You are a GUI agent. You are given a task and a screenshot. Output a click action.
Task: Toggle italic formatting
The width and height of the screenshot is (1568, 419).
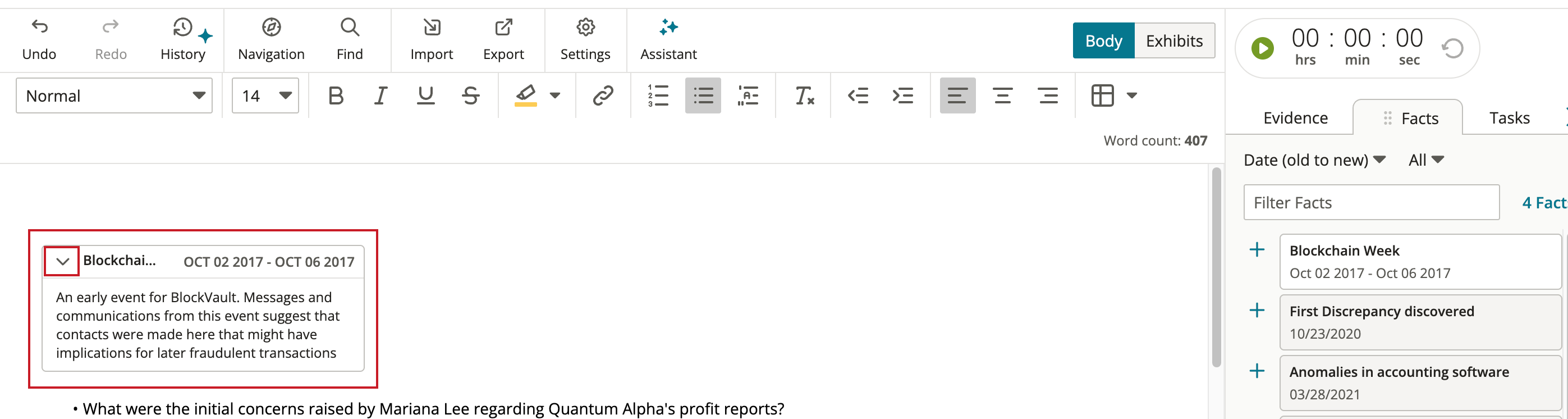click(380, 95)
